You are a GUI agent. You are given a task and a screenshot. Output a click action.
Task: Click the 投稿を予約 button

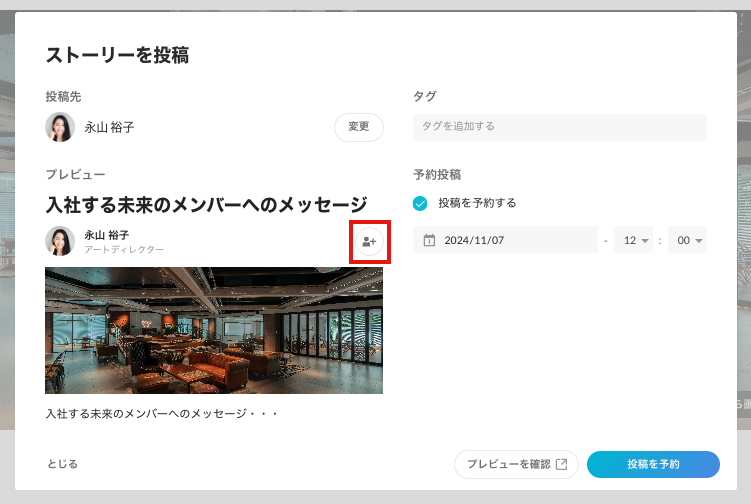coord(653,464)
